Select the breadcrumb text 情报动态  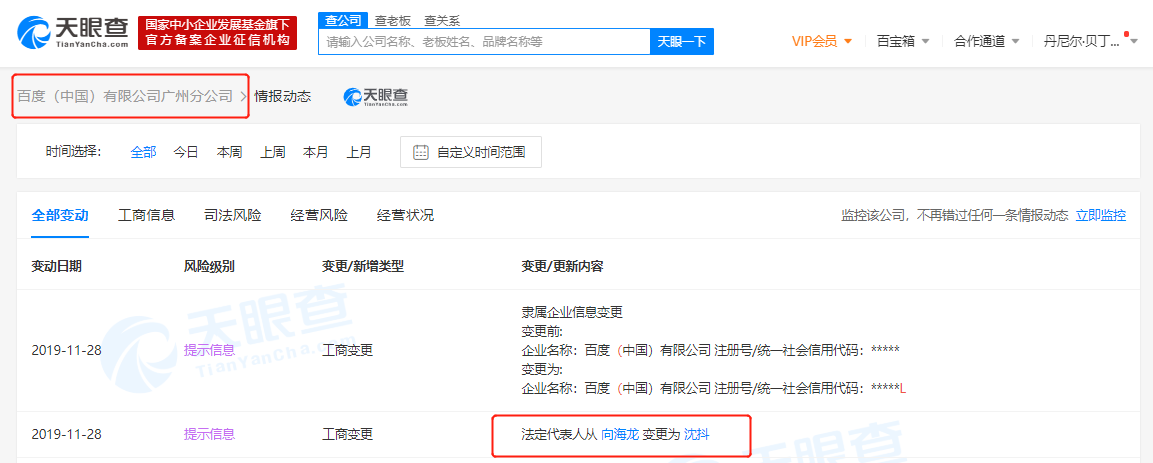click(x=282, y=96)
